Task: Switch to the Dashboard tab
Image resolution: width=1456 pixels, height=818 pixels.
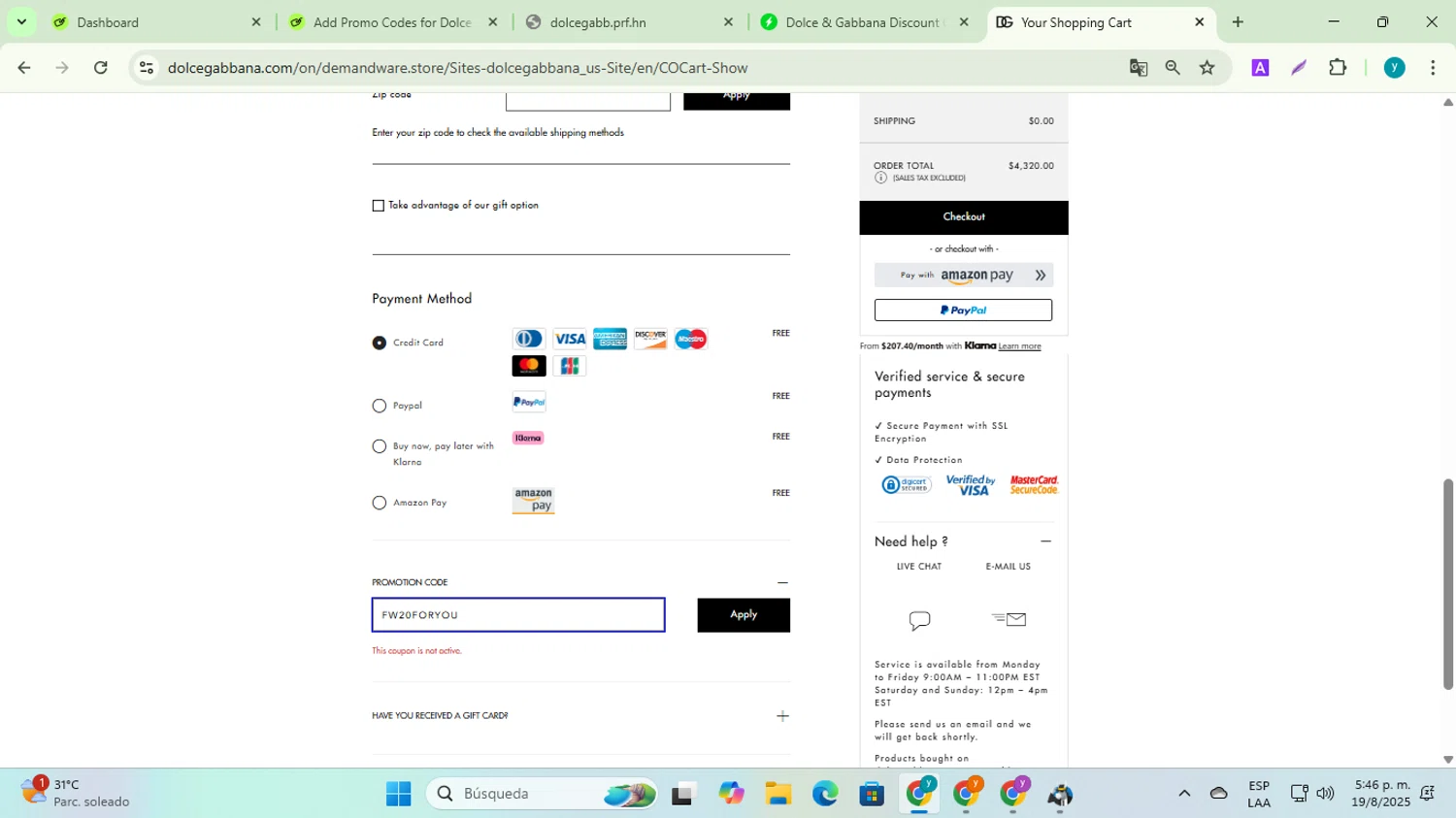Action: [x=157, y=22]
